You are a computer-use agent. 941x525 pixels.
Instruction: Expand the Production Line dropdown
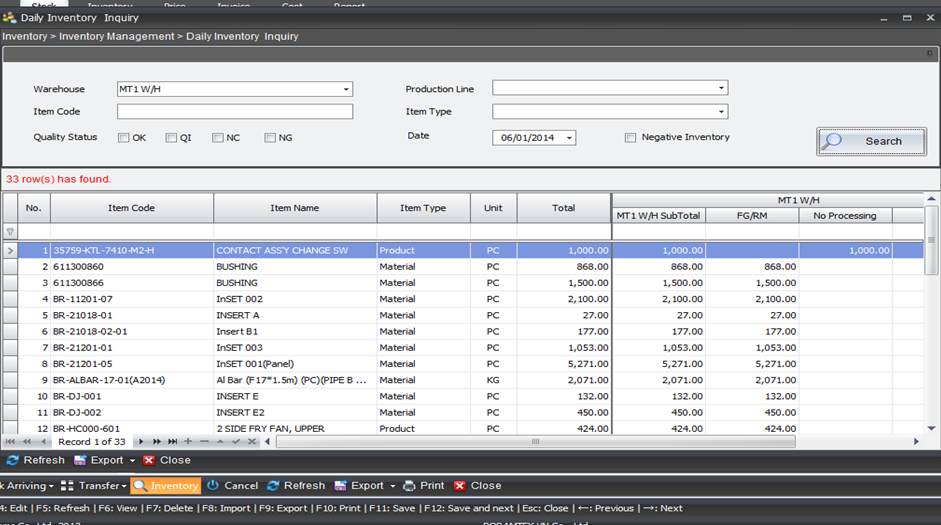pyautogui.click(x=721, y=88)
